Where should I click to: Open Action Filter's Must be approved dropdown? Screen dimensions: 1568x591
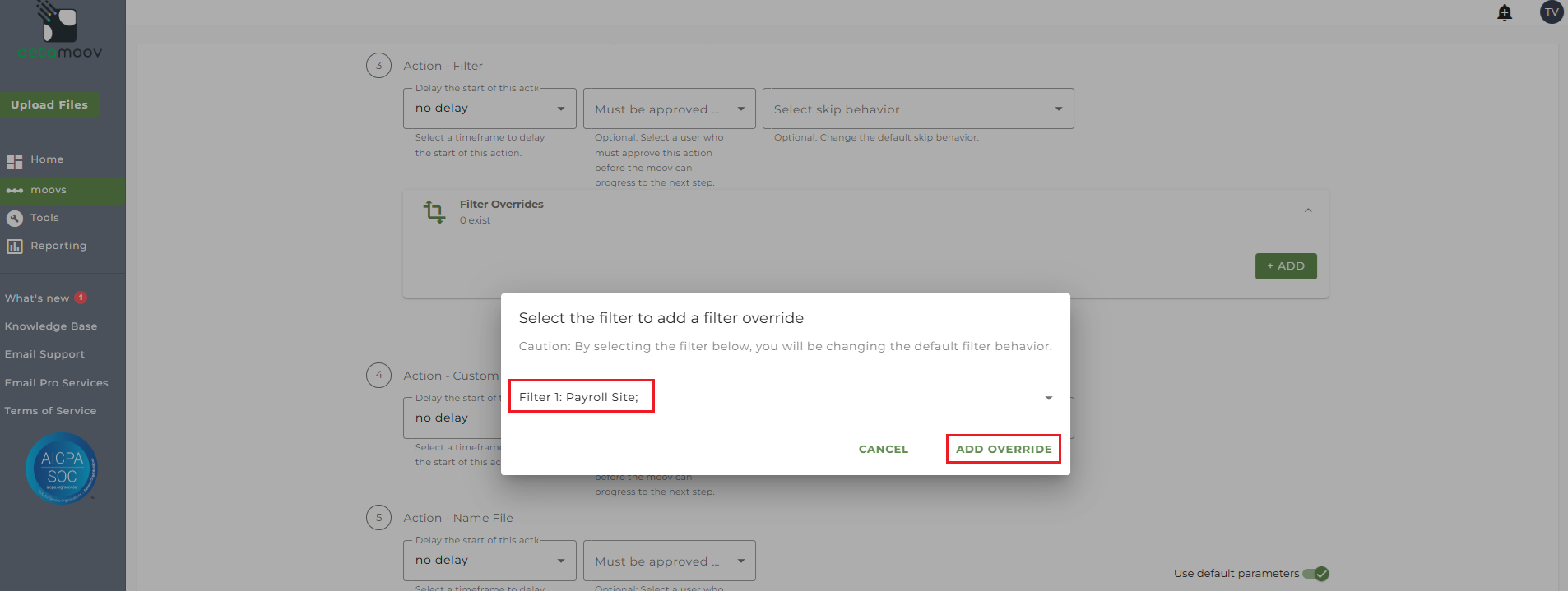[x=669, y=109]
